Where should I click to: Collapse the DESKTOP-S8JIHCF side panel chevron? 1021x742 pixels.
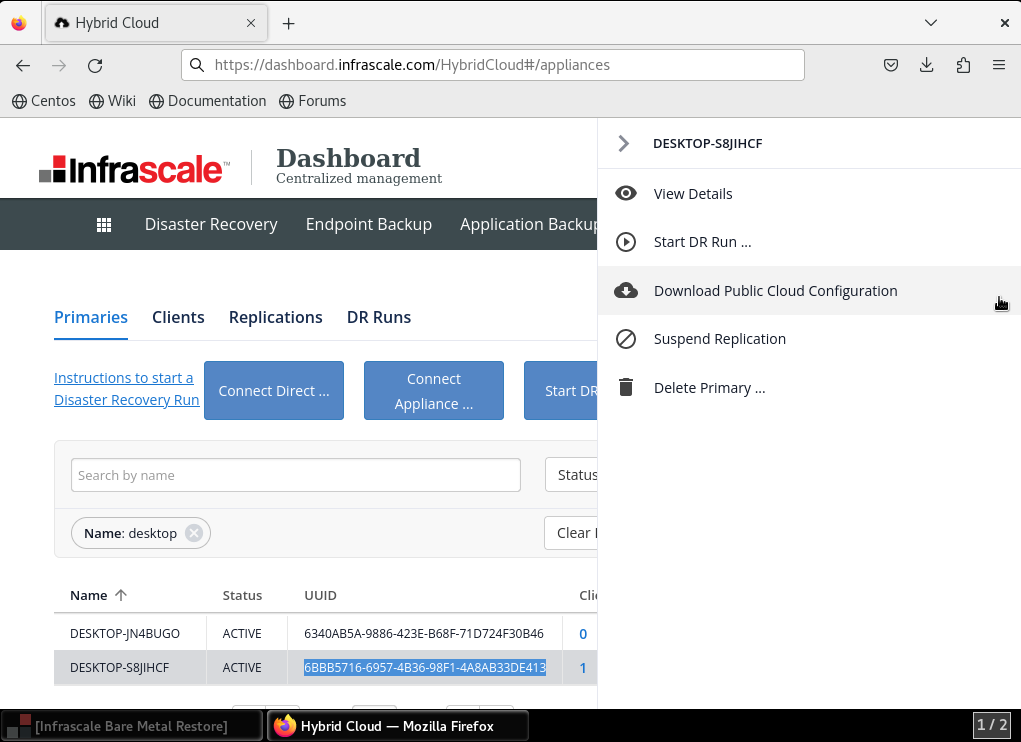(x=624, y=144)
